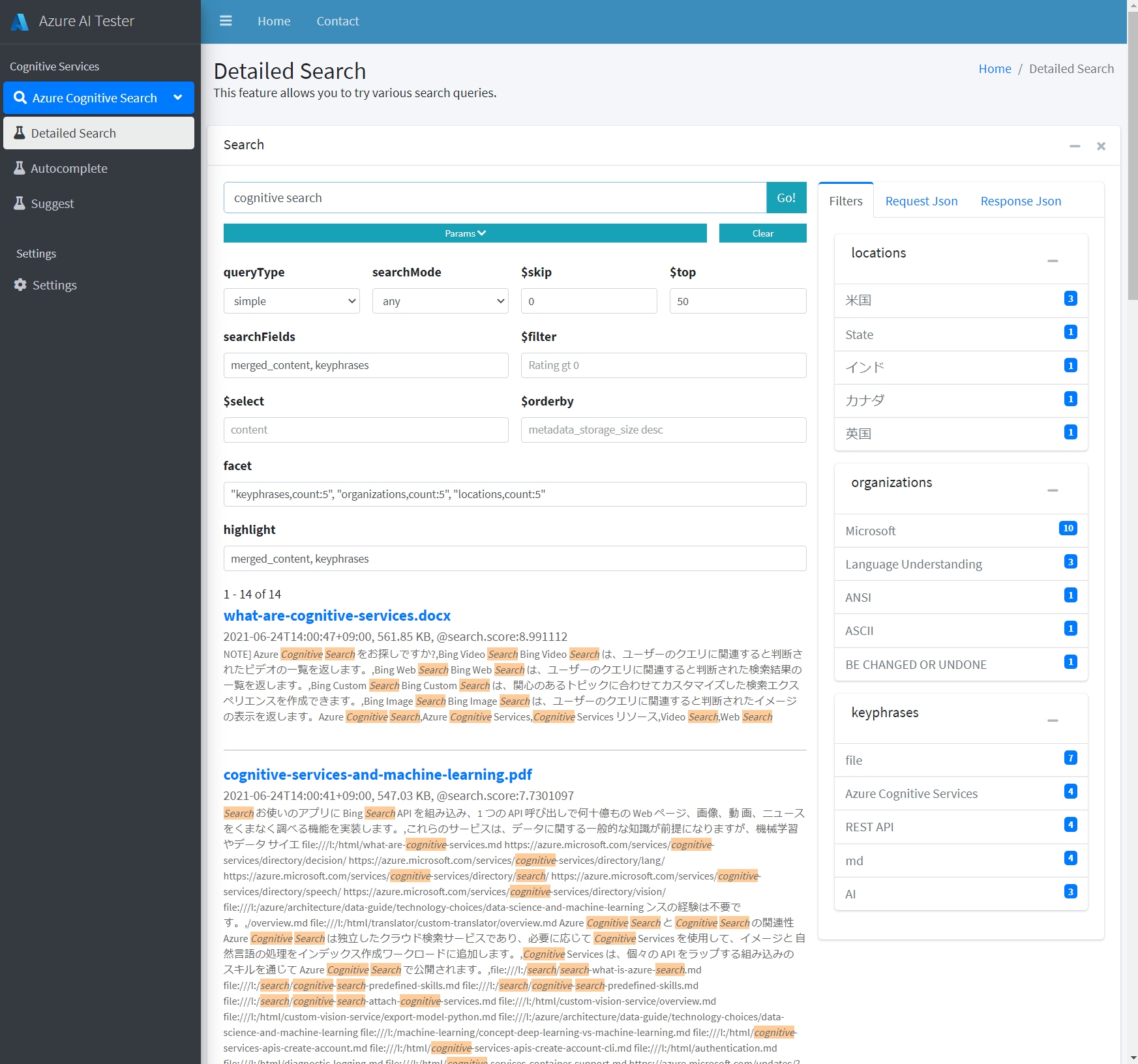Filter by keyphrase REST API
The height and width of the screenshot is (1064, 1138).
[961, 827]
